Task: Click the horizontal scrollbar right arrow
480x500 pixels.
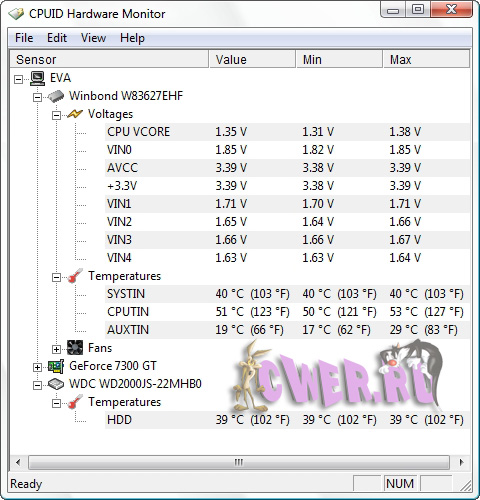Action: pos(461,462)
